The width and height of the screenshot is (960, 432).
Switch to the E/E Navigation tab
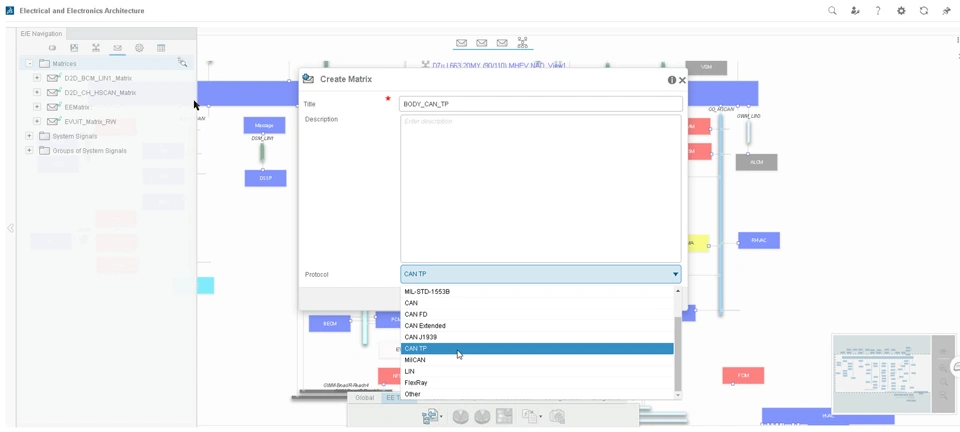(x=41, y=34)
